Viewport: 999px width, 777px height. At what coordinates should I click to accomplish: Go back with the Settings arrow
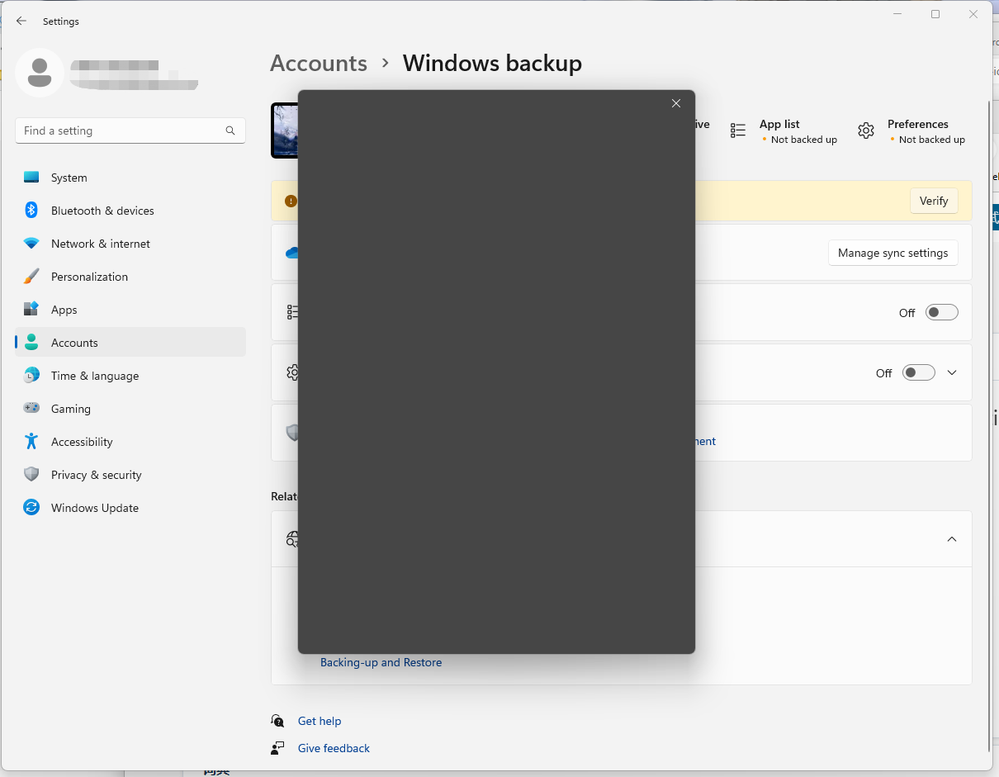click(21, 21)
